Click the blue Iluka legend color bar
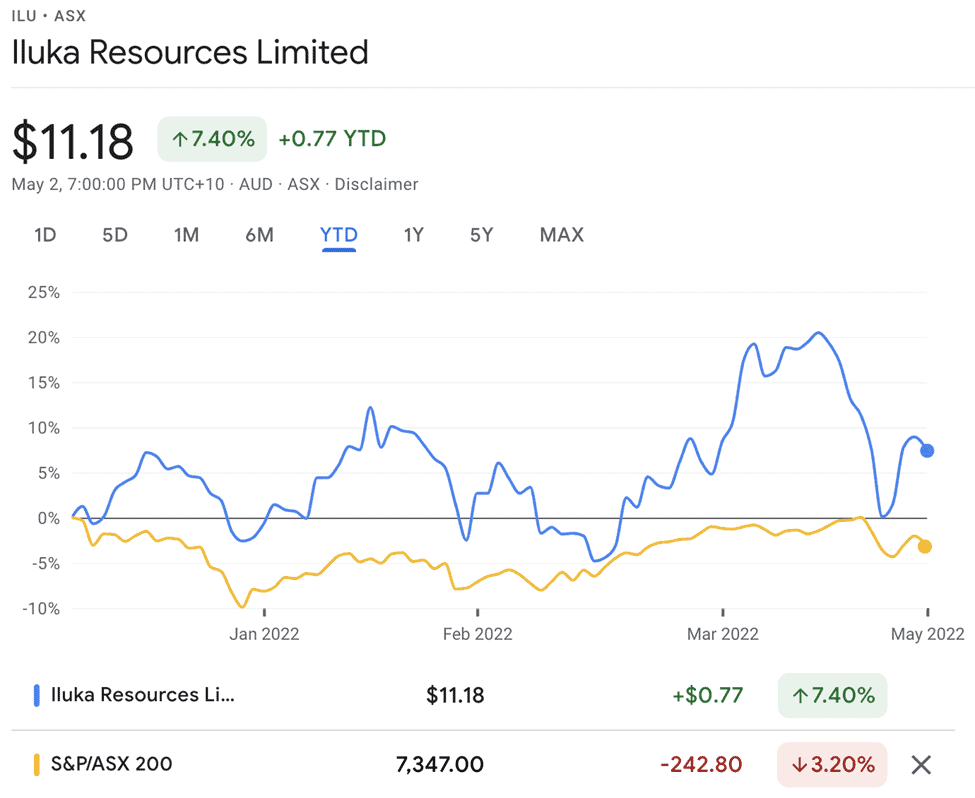This screenshot has width=975, height=798. pyautogui.click(x=36, y=695)
